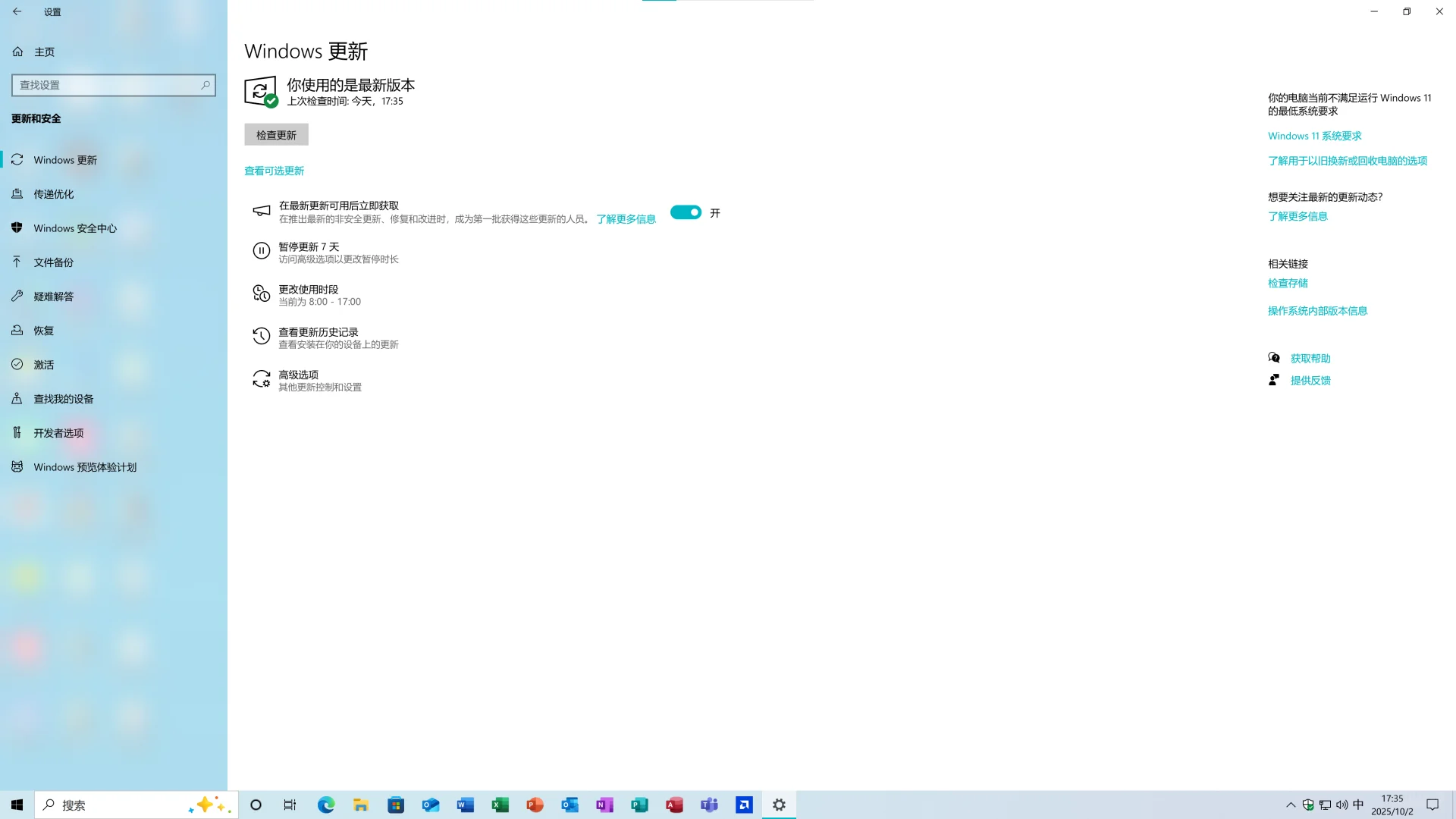Click the pause icon beside 暂停更新 7 天
The height and width of the screenshot is (819, 1456).
pyautogui.click(x=261, y=251)
